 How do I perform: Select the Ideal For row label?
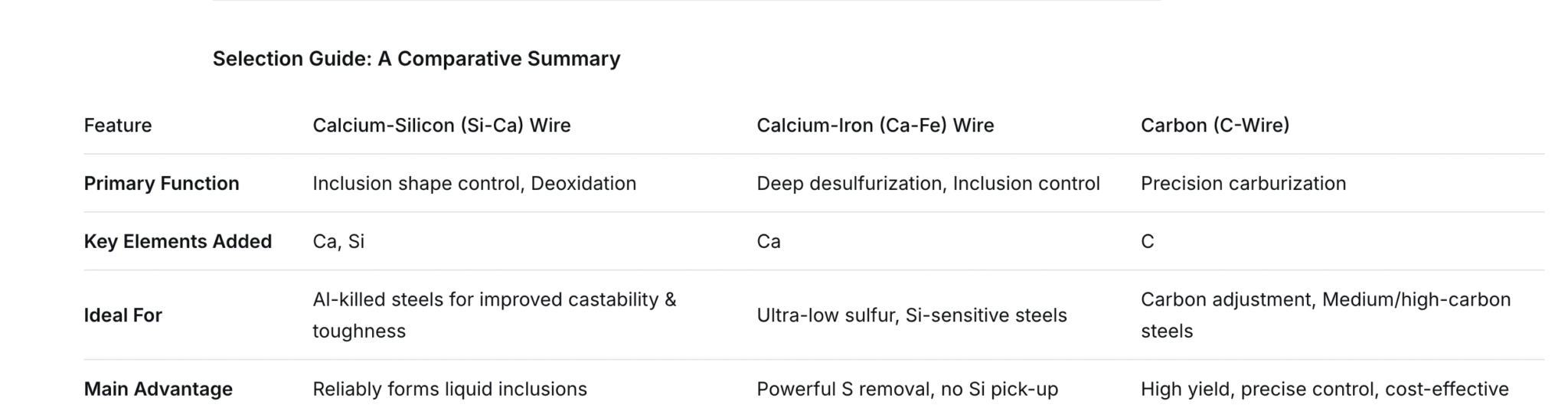click(x=122, y=315)
